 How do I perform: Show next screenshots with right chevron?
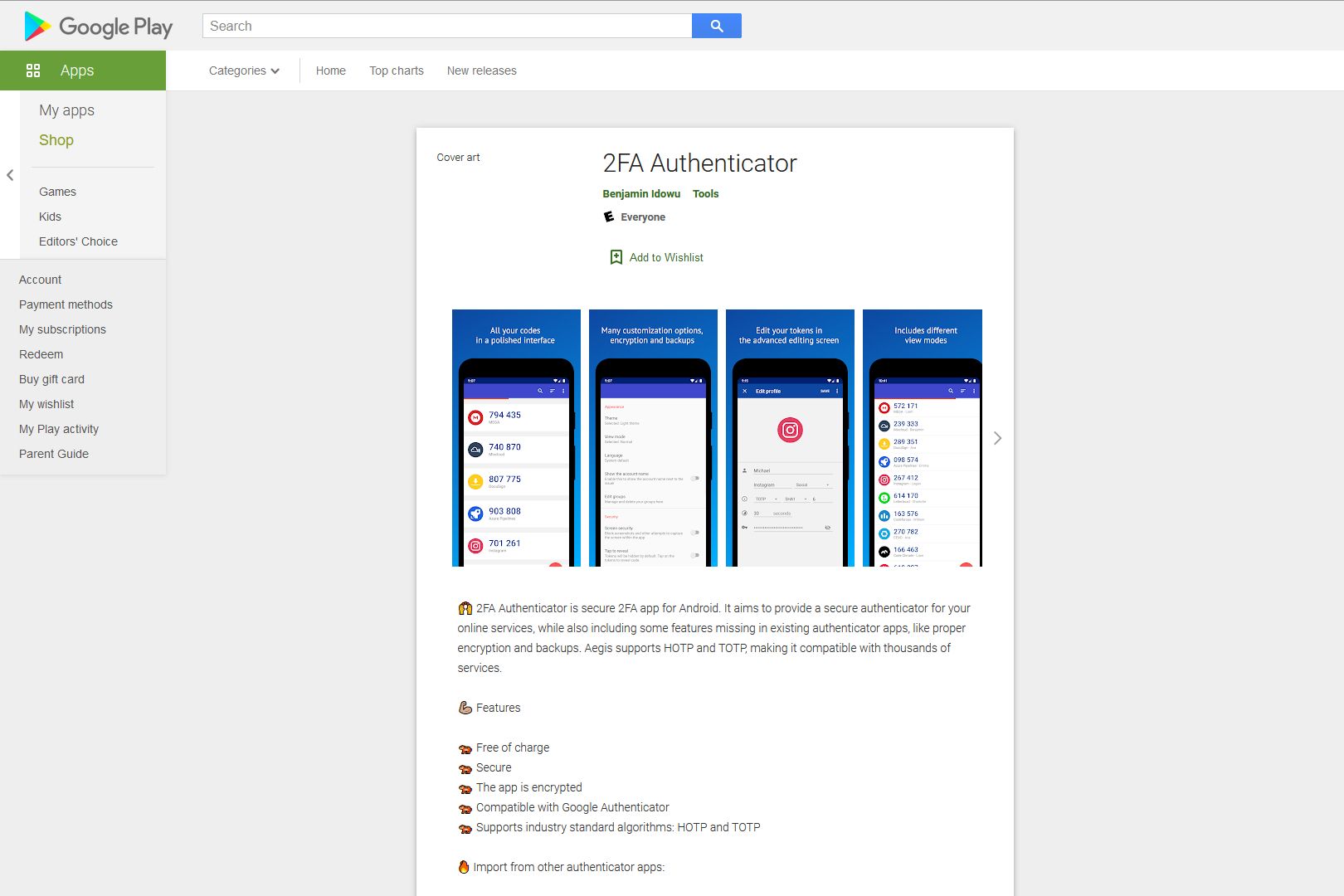[x=997, y=438]
